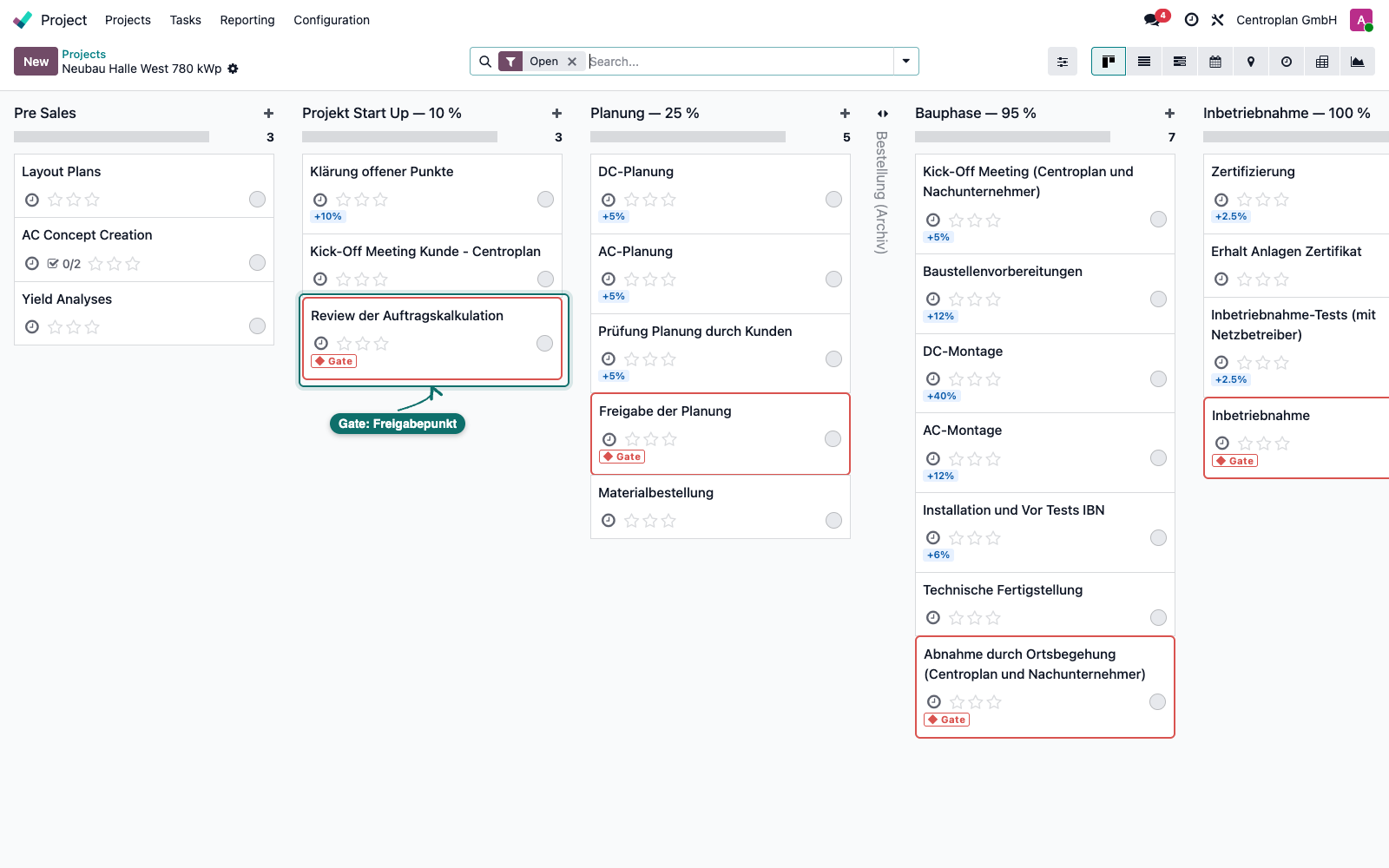Image resolution: width=1389 pixels, height=868 pixels.
Task: Open activity clock on DC-Montage card
Action: coord(933,379)
